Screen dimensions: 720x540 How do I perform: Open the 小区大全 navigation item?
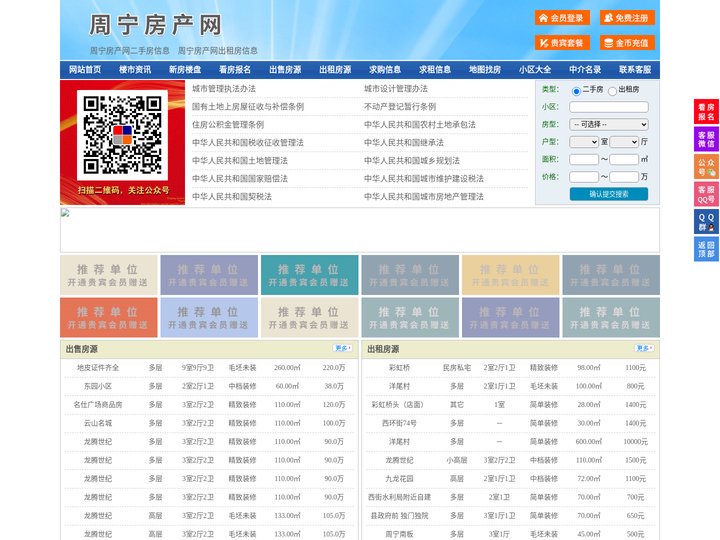(x=535, y=70)
